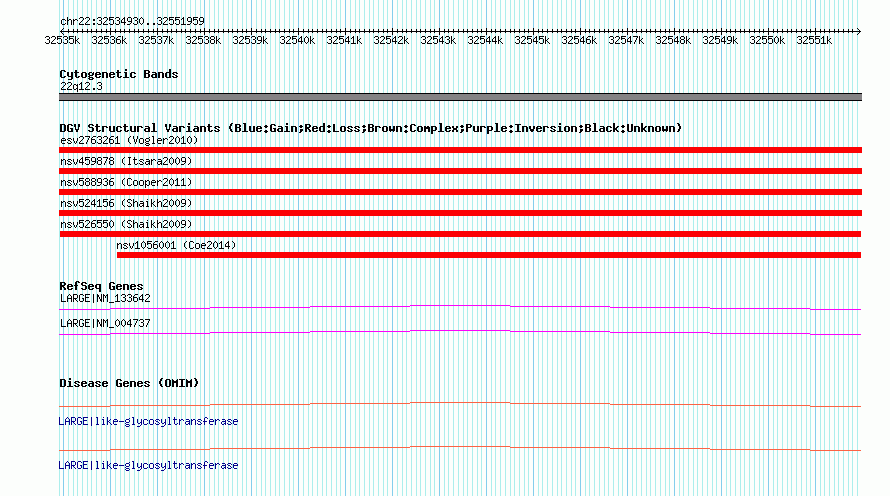Click the 32545k ruler tick label

pyautogui.click(x=532, y=40)
